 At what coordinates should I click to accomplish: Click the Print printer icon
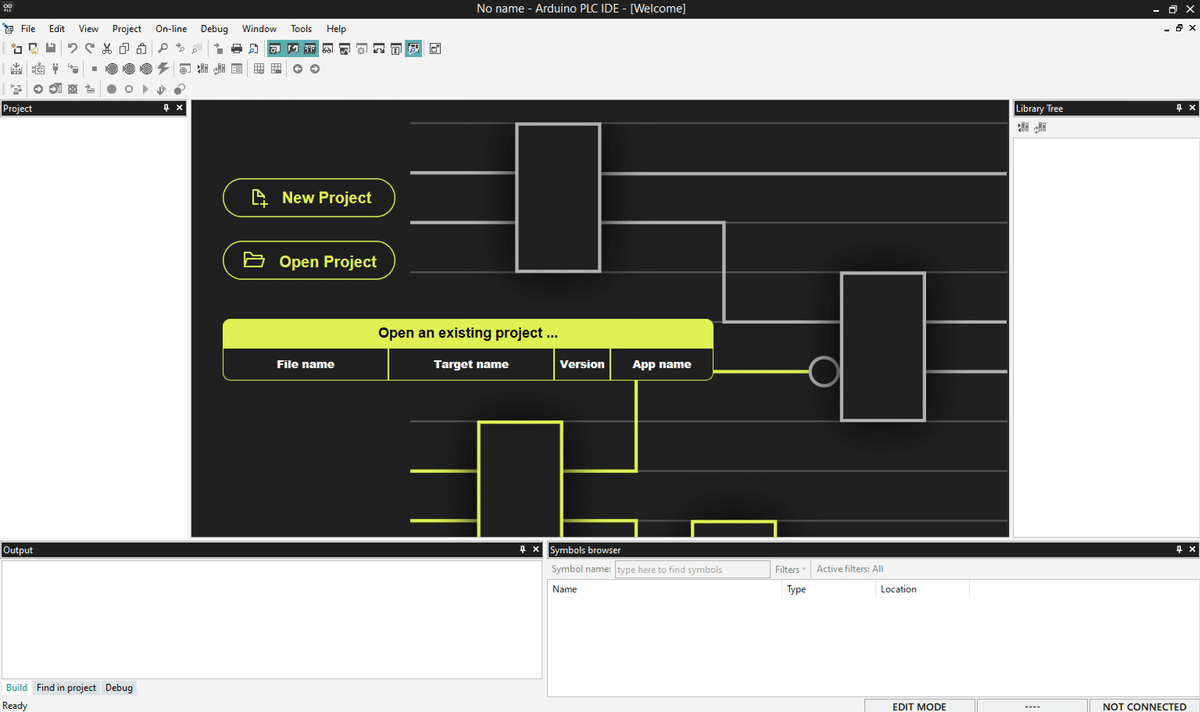point(236,48)
